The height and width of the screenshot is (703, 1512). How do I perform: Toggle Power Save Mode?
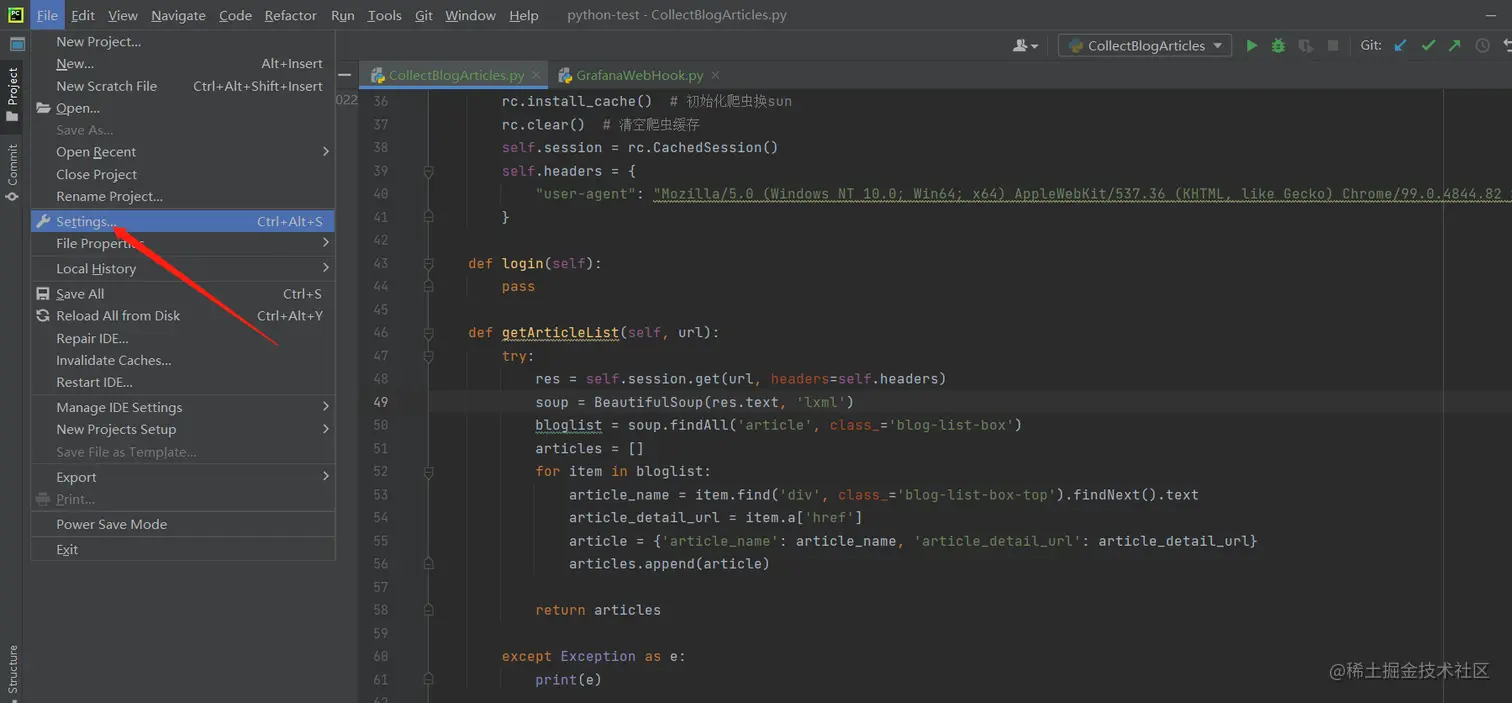(x=183, y=524)
